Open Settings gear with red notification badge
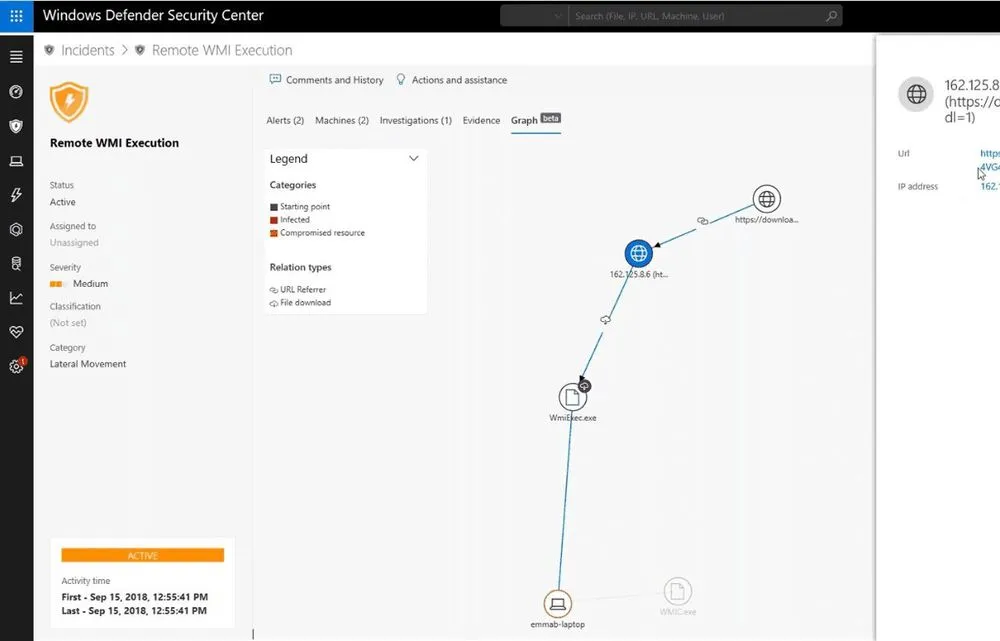 [x=16, y=366]
